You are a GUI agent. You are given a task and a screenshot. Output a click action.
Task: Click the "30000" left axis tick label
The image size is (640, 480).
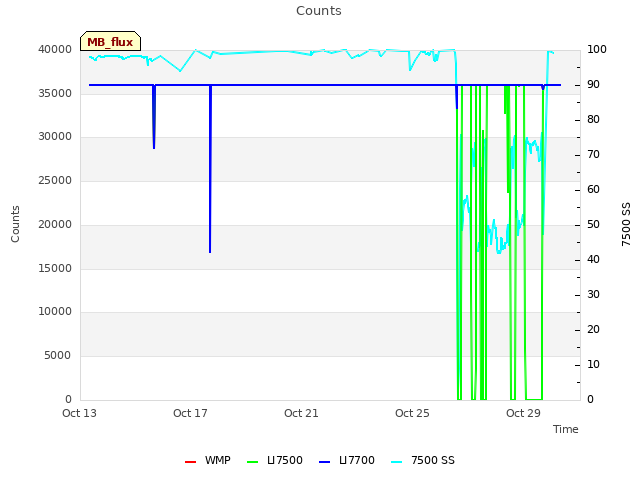(x=55, y=137)
